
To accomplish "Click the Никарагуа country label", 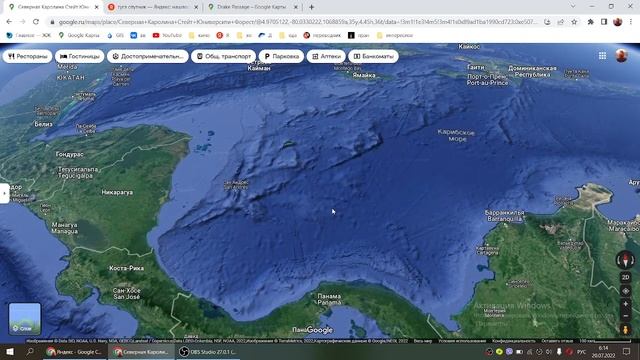I will 117,192.
